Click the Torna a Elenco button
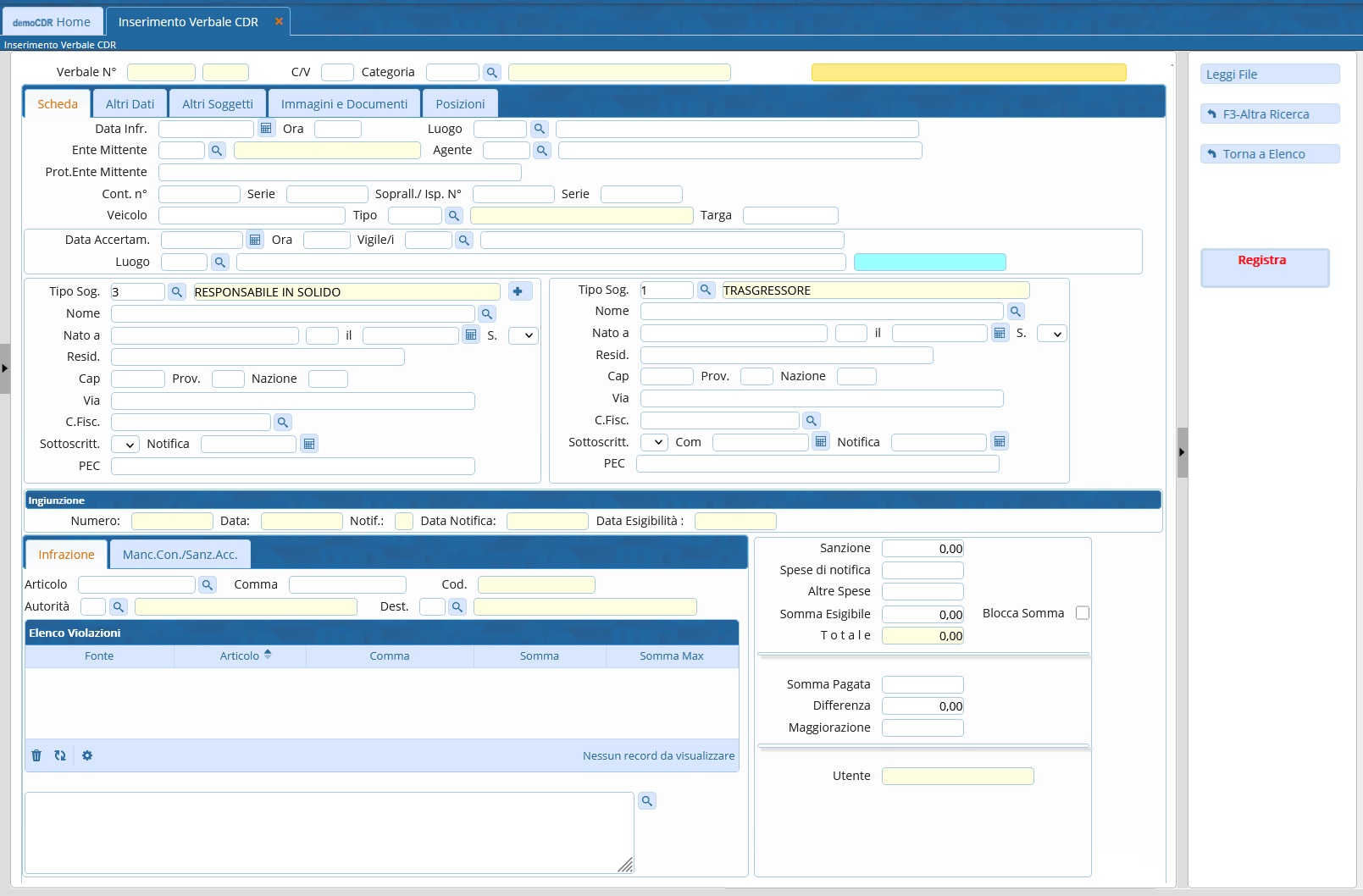This screenshot has width=1363, height=896. coord(1269,154)
